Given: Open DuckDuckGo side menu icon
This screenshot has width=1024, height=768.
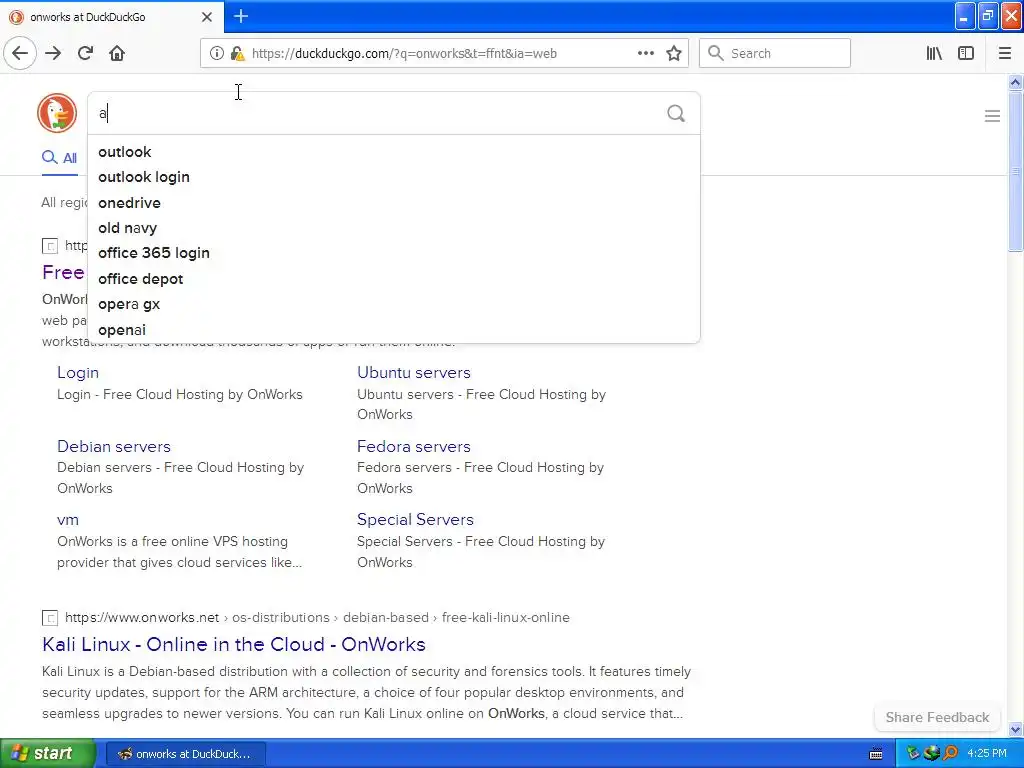Looking at the screenshot, I should point(992,116).
